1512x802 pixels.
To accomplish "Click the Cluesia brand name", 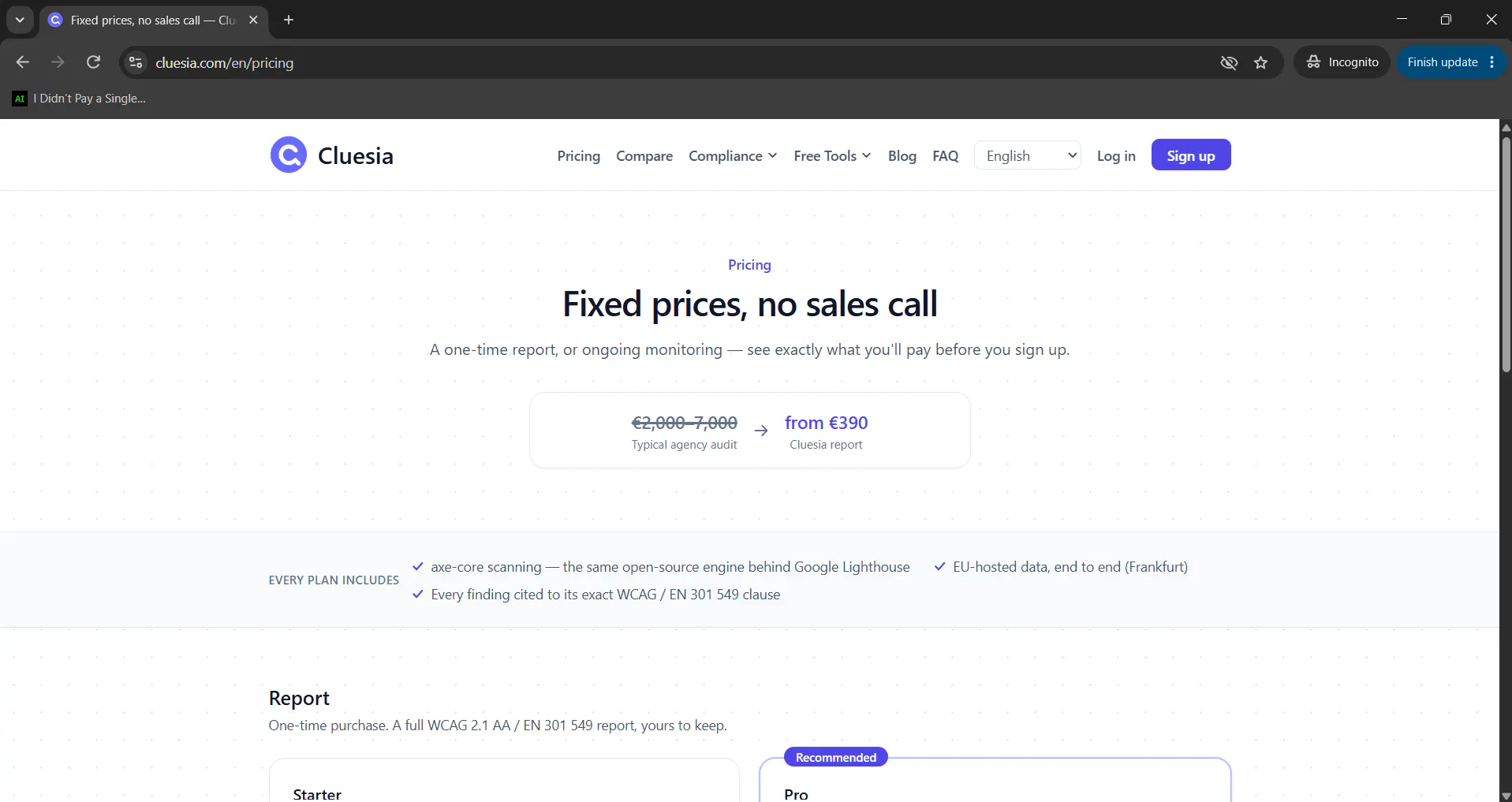I will pyautogui.click(x=356, y=155).
